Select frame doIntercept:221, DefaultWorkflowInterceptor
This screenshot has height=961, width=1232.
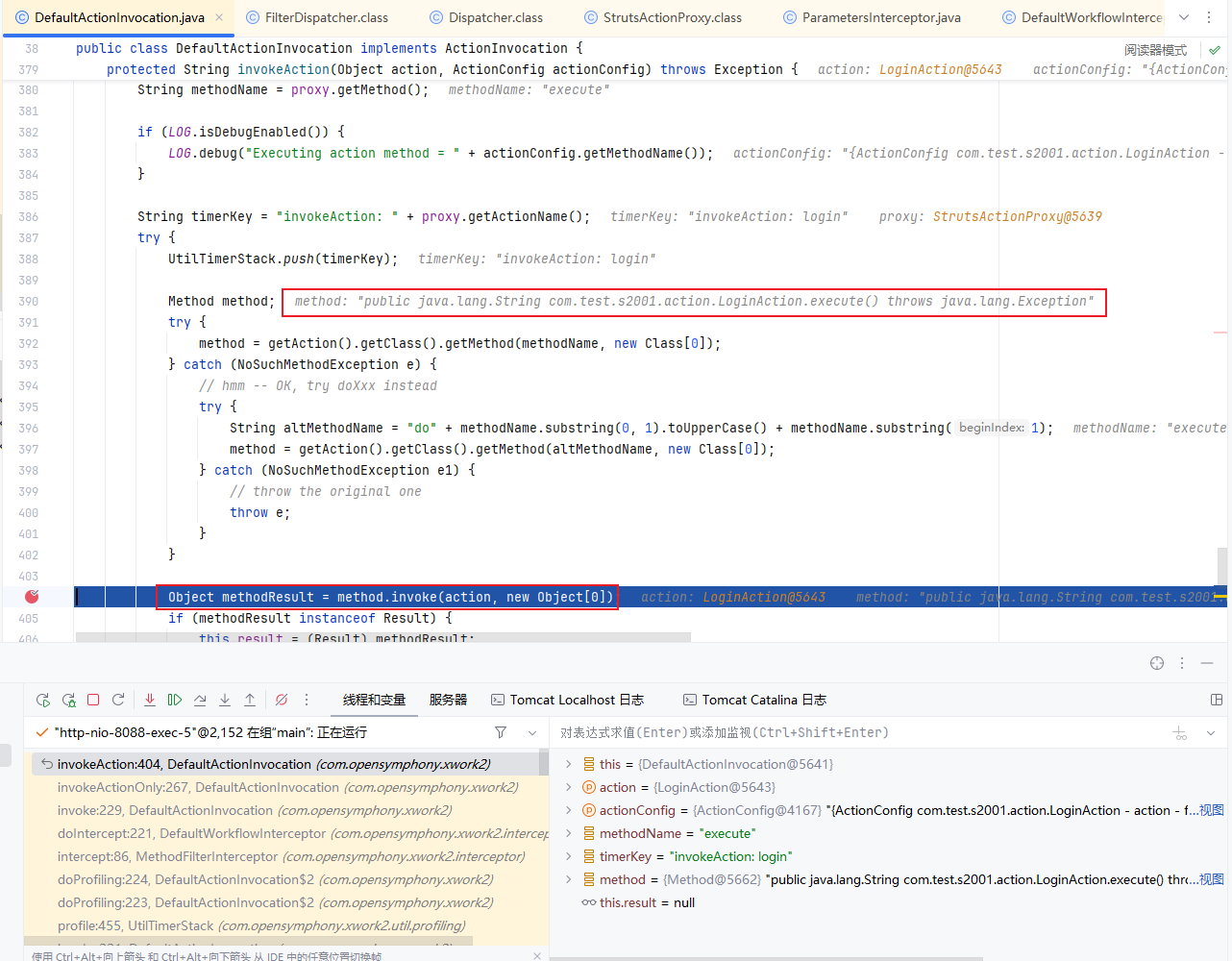[286, 833]
